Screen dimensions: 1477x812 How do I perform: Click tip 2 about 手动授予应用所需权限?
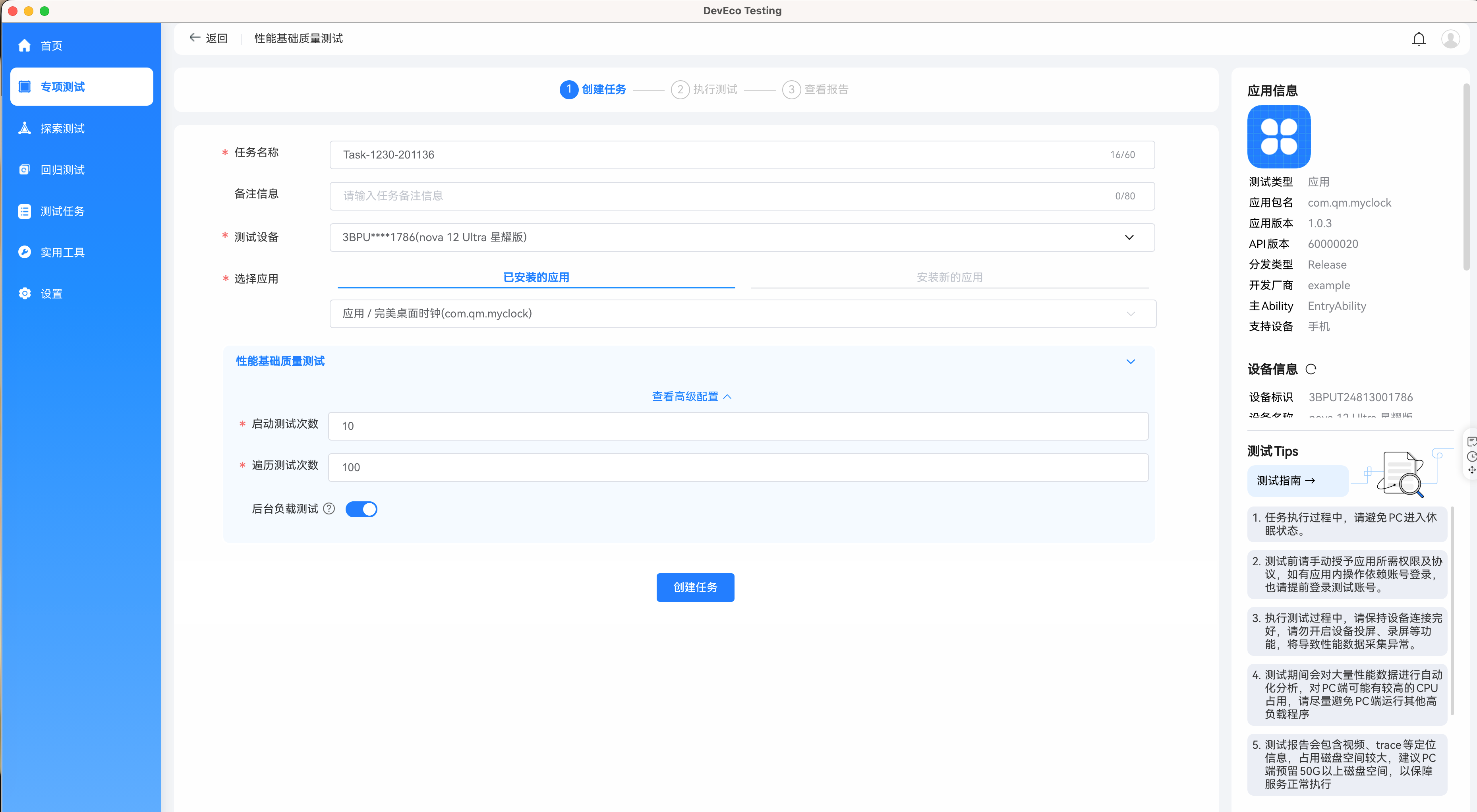tap(1347, 574)
